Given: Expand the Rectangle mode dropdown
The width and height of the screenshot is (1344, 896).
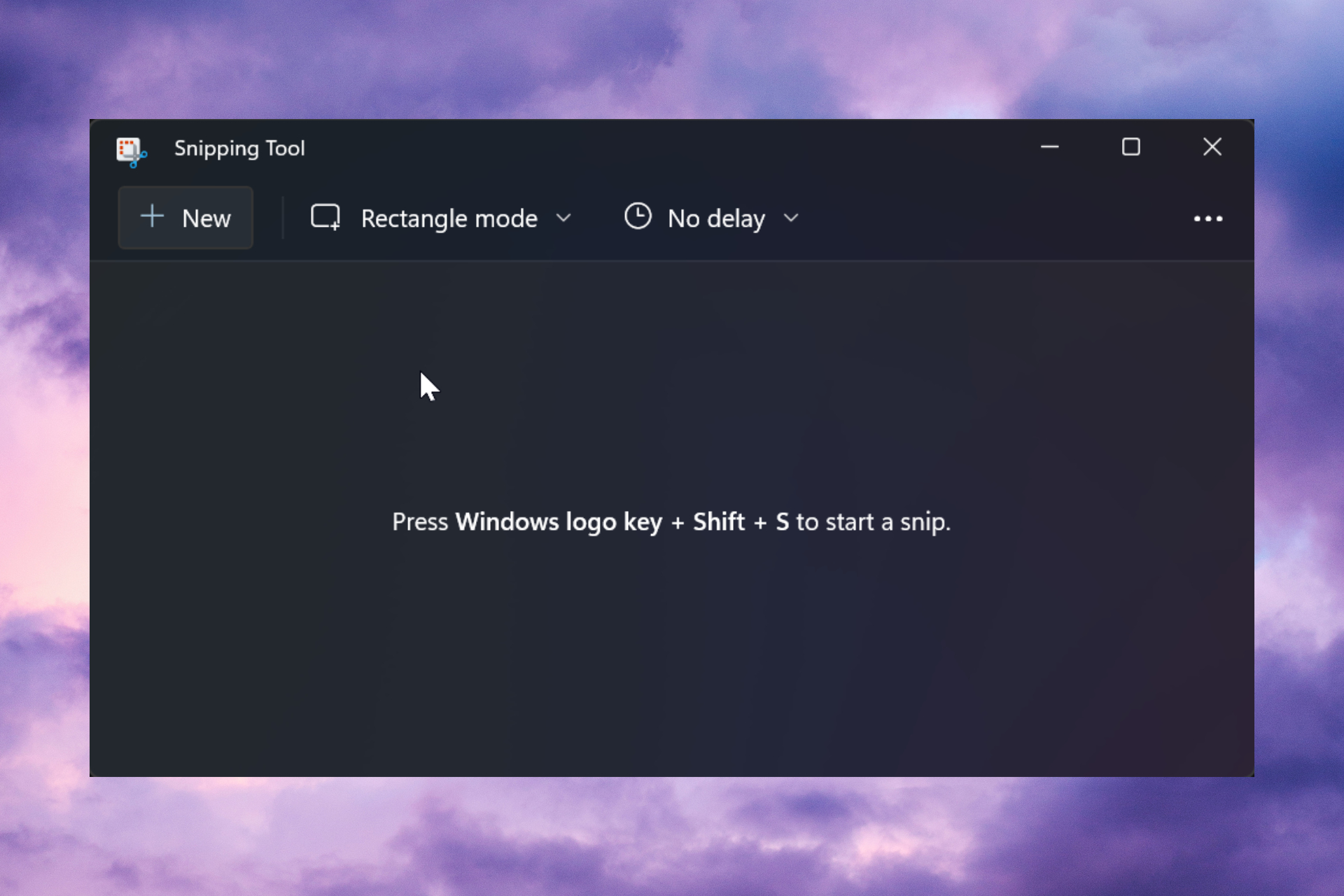Looking at the screenshot, I should 563,218.
